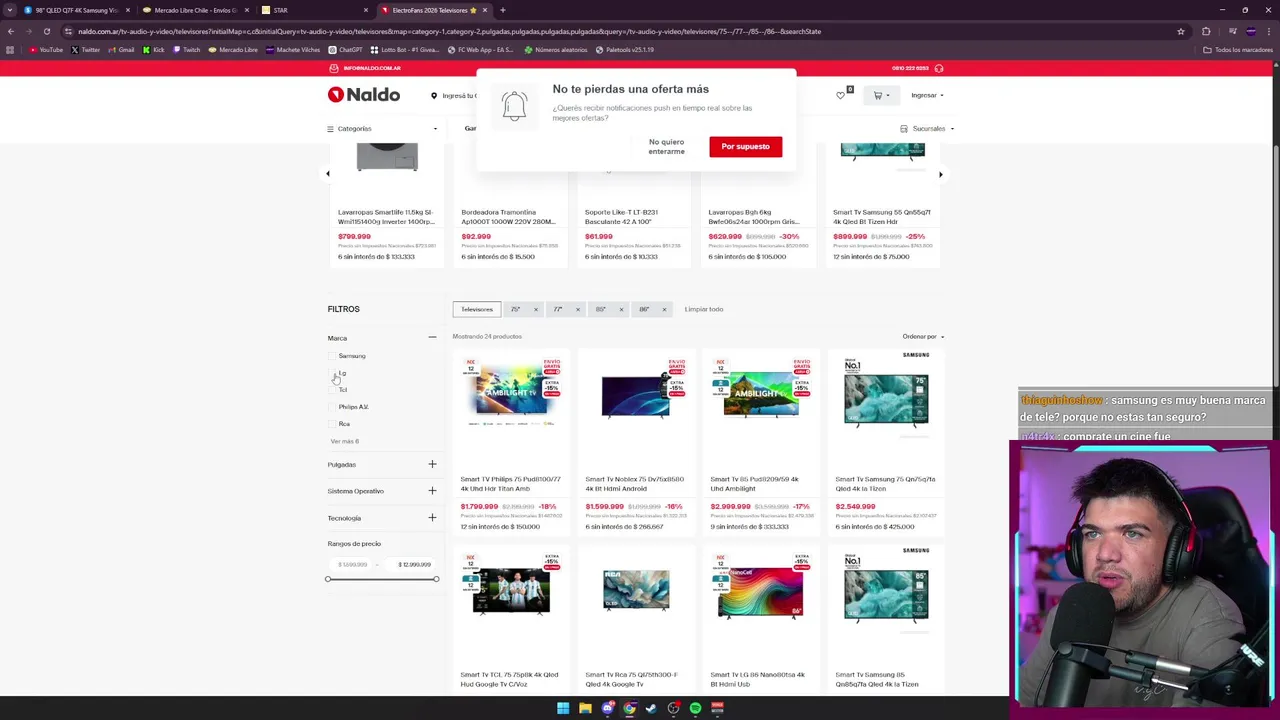Open the ChatGPT bookmark
The width and height of the screenshot is (1280, 720).
point(346,50)
